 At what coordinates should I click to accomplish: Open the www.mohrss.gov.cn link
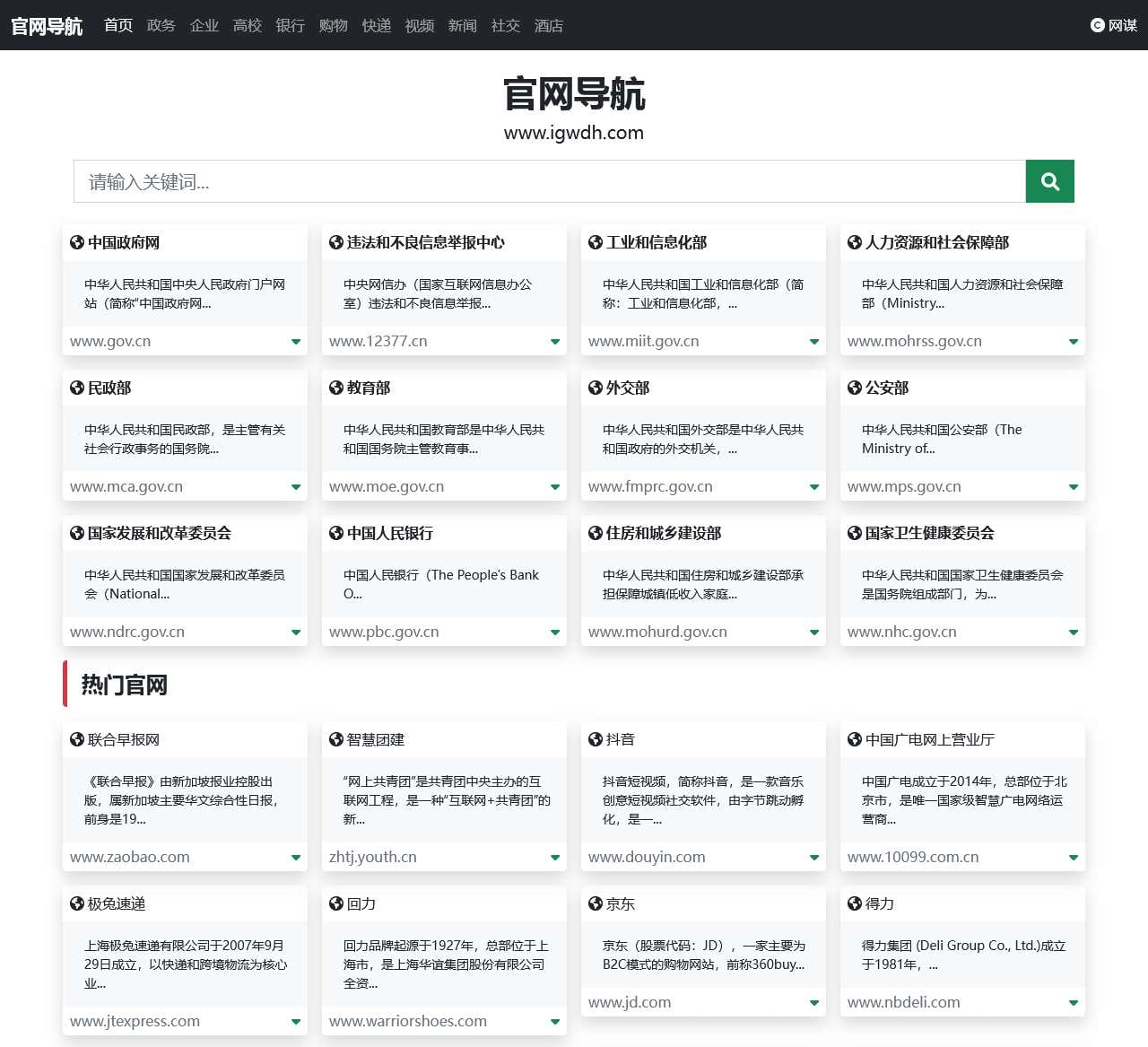[x=914, y=341]
